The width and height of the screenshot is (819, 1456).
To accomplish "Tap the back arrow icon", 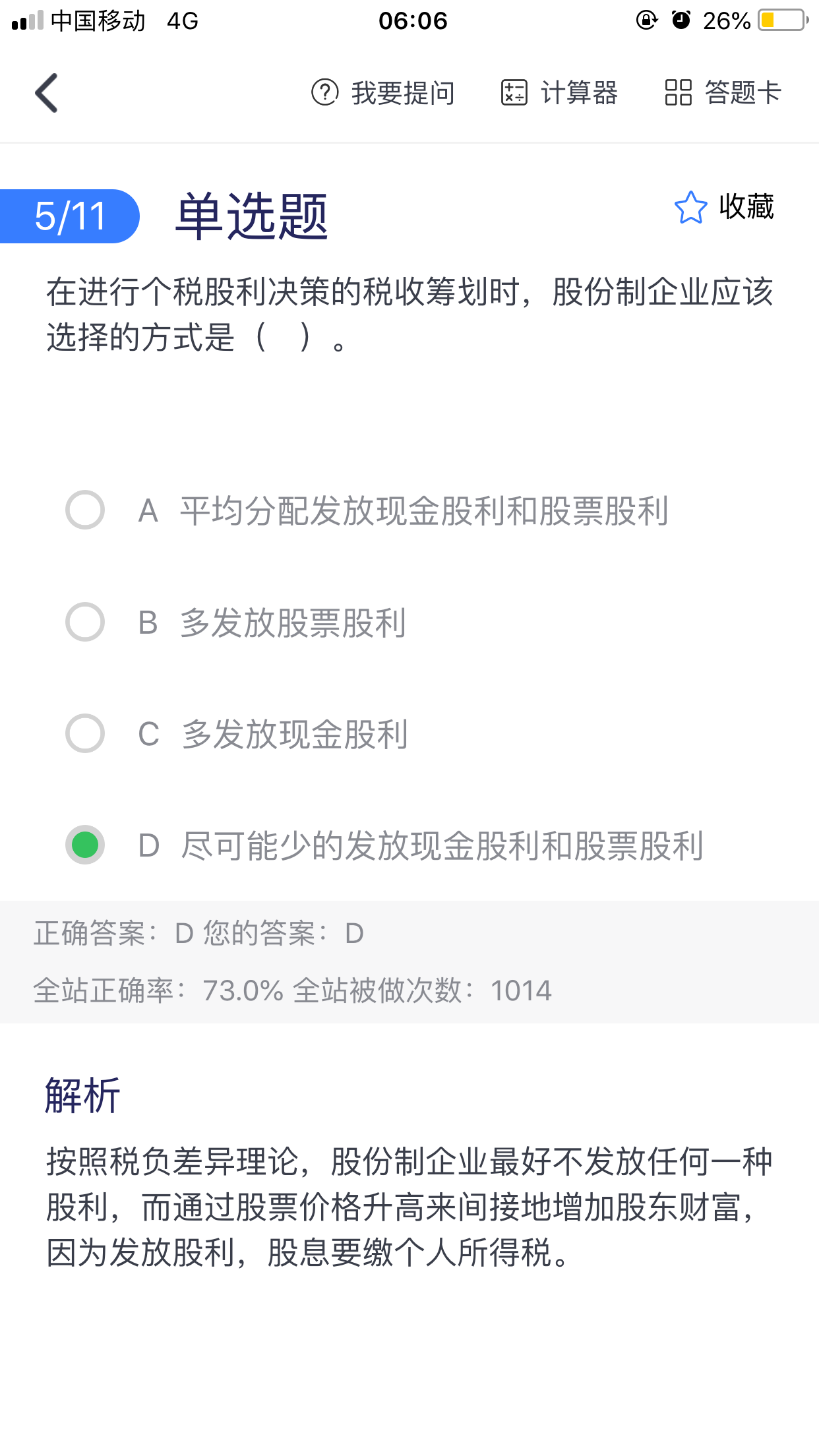I will point(47,93).
